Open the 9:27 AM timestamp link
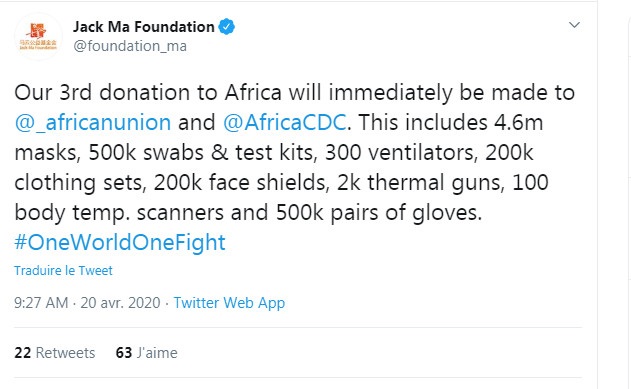631x389 pixels. click(x=41, y=303)
